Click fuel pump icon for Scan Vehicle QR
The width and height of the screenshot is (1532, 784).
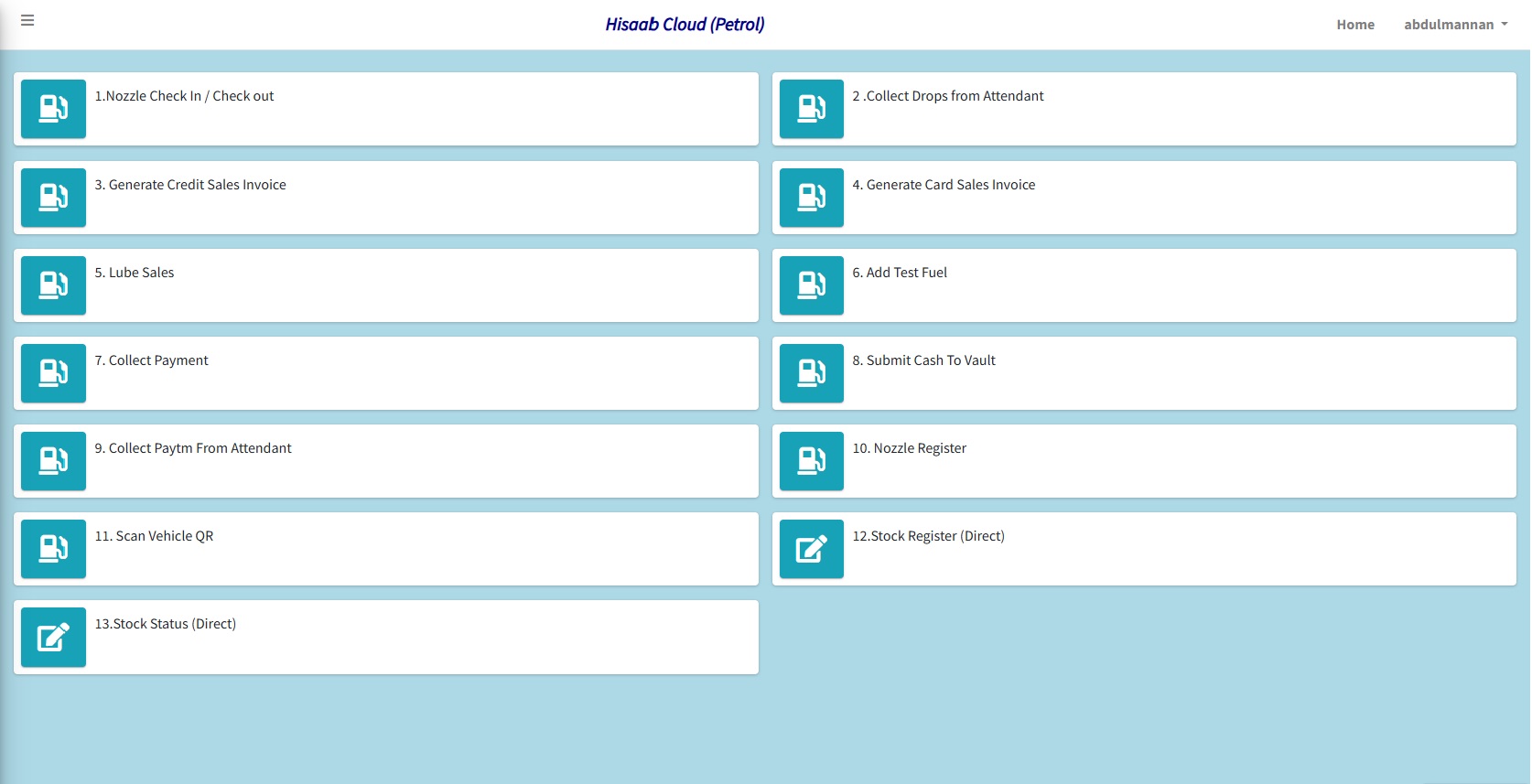pyautogui.click(x=53, y=549)
